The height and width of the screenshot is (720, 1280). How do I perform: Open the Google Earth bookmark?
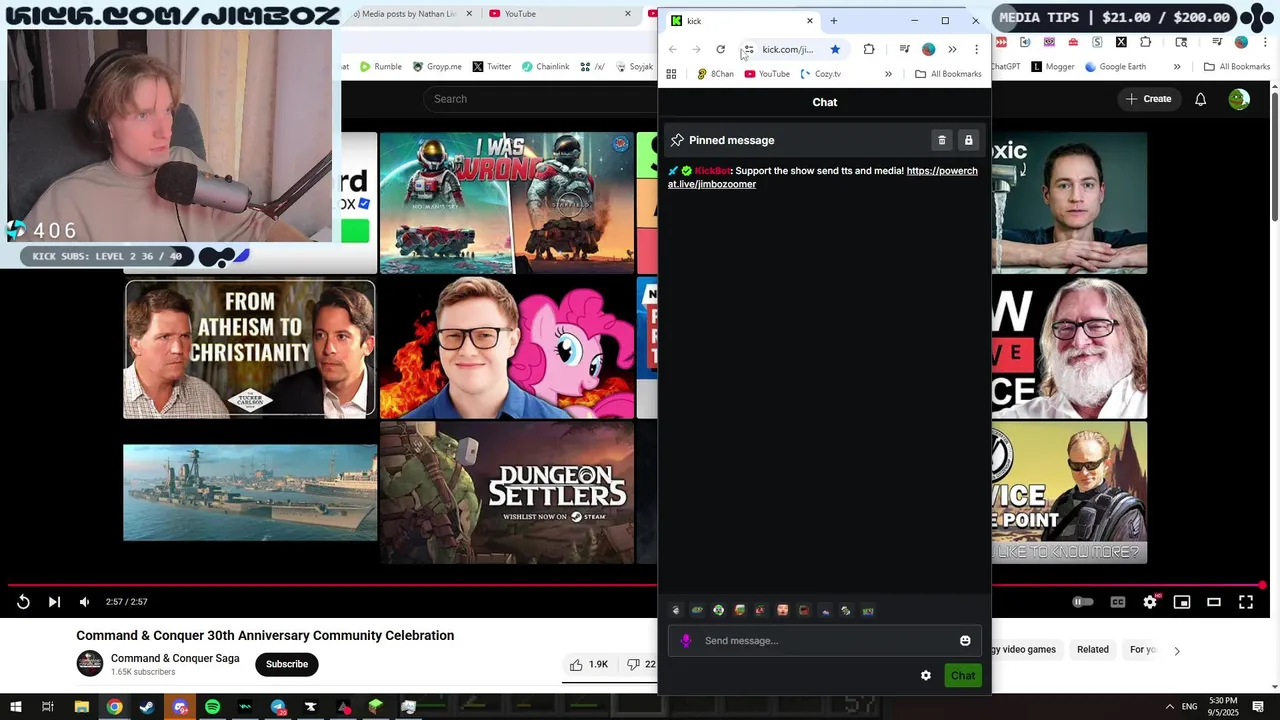tap(1115, 67)
